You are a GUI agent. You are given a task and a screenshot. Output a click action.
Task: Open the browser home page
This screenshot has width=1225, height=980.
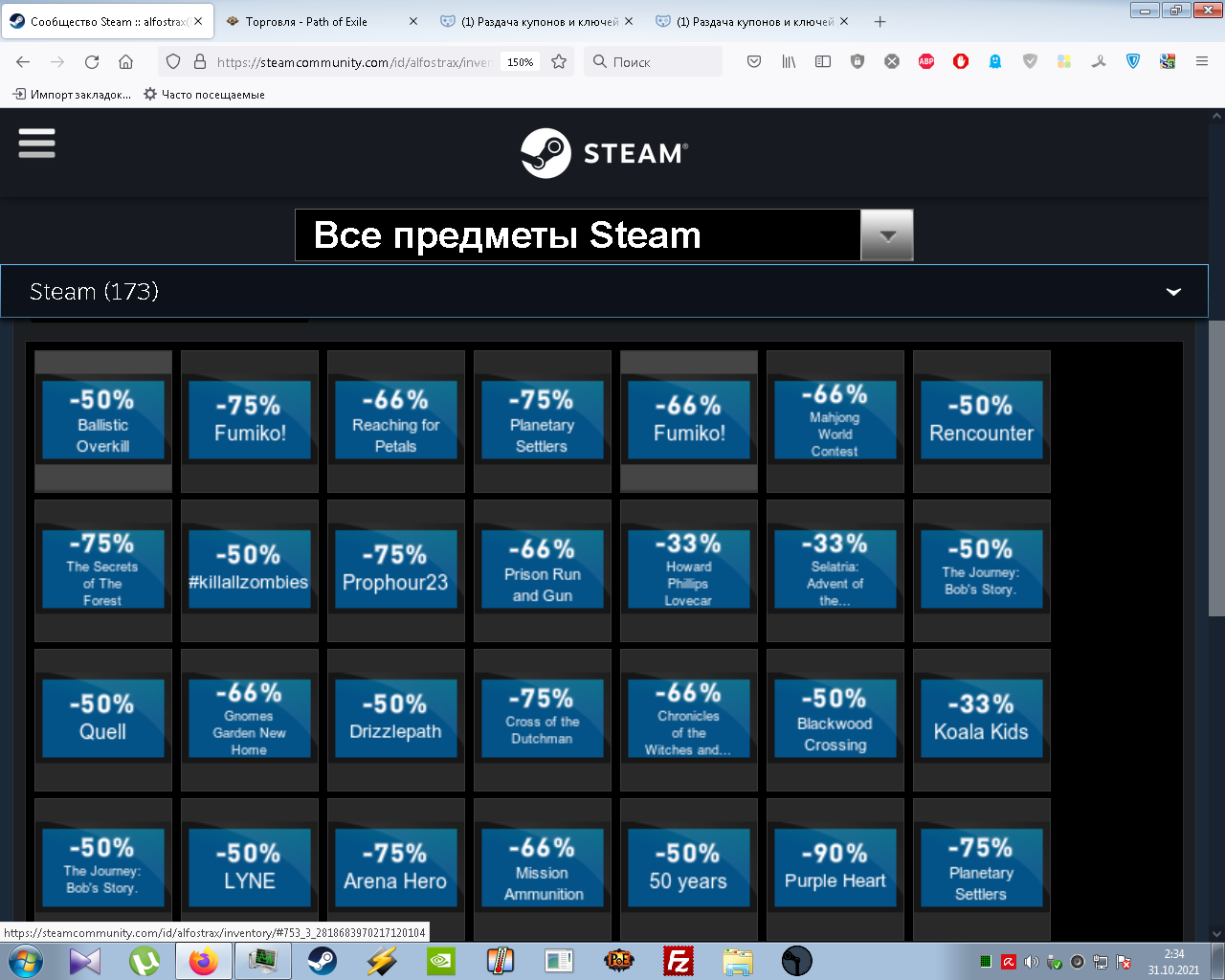[x=125, y=61]
